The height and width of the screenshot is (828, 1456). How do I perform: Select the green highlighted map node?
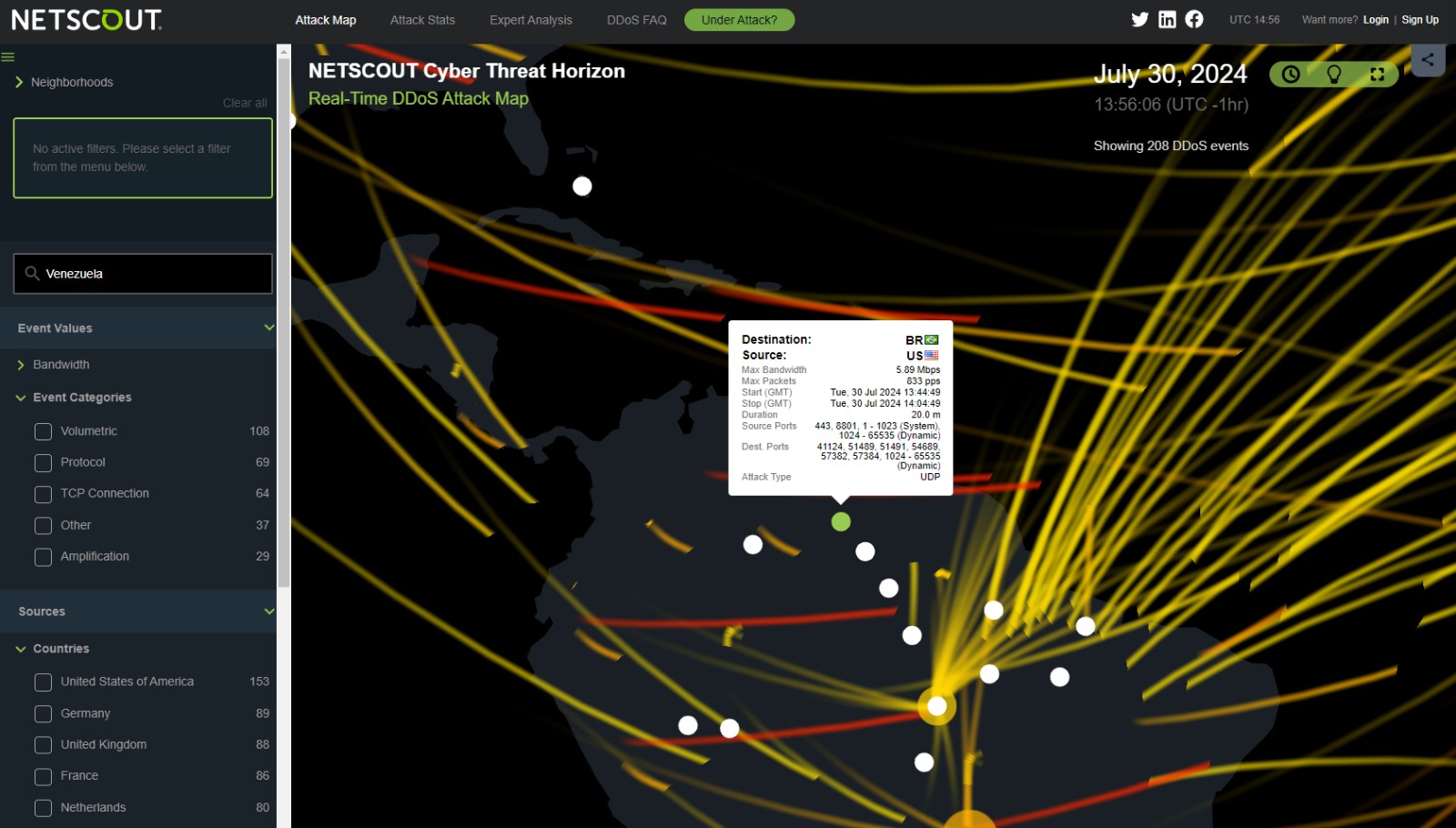pos(841,521)
